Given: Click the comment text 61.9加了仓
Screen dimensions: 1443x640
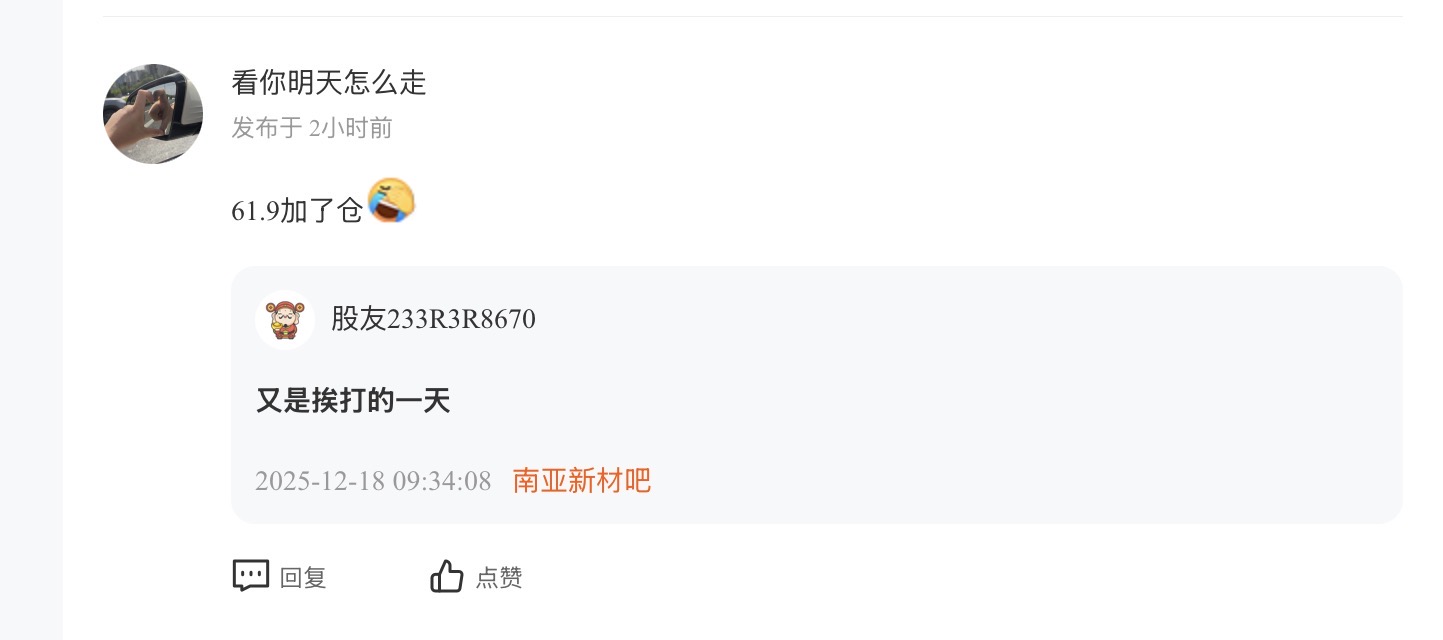Looking at the screenshot, I should [x=296, y=212].
